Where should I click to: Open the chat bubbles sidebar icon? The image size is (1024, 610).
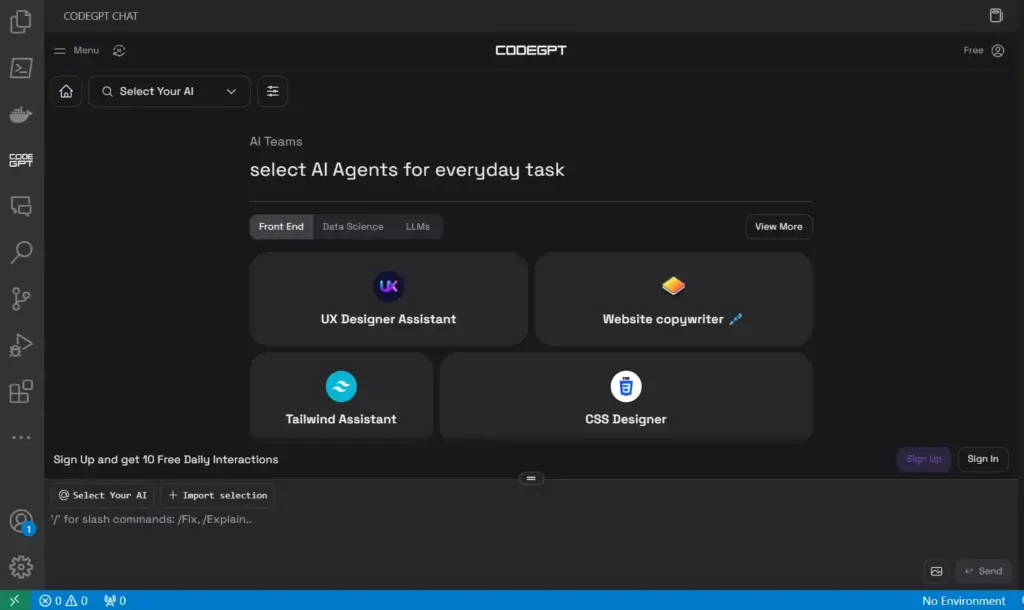(21, 206)
